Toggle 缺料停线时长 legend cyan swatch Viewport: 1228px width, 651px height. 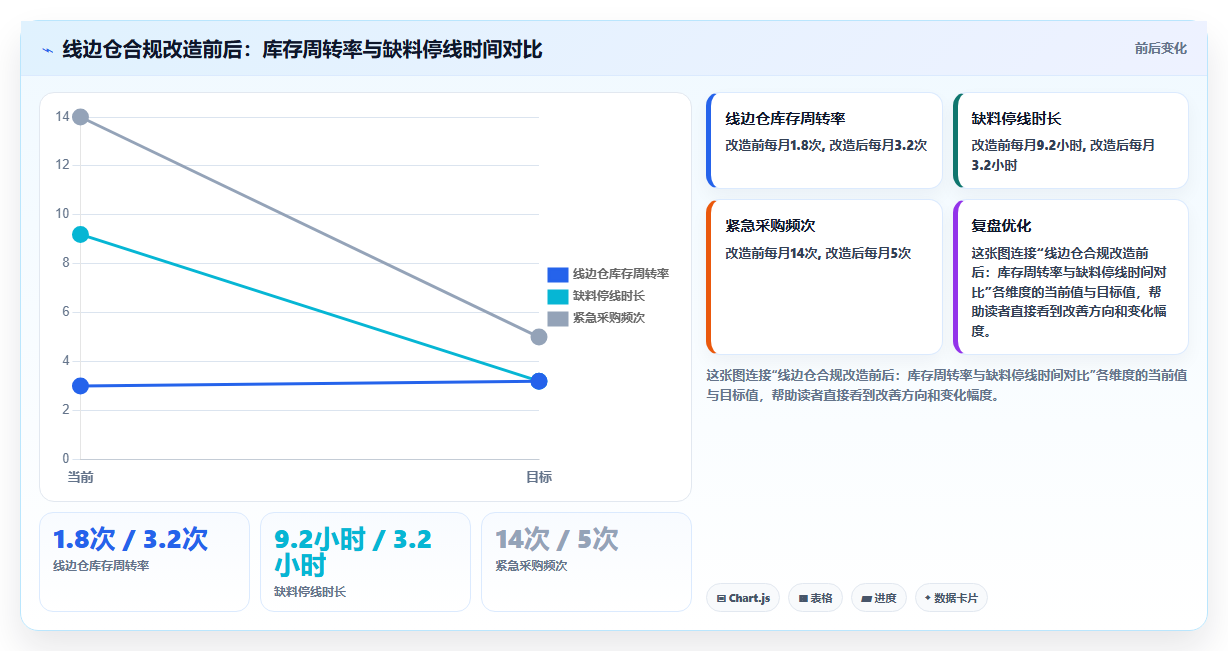[557, 296]
